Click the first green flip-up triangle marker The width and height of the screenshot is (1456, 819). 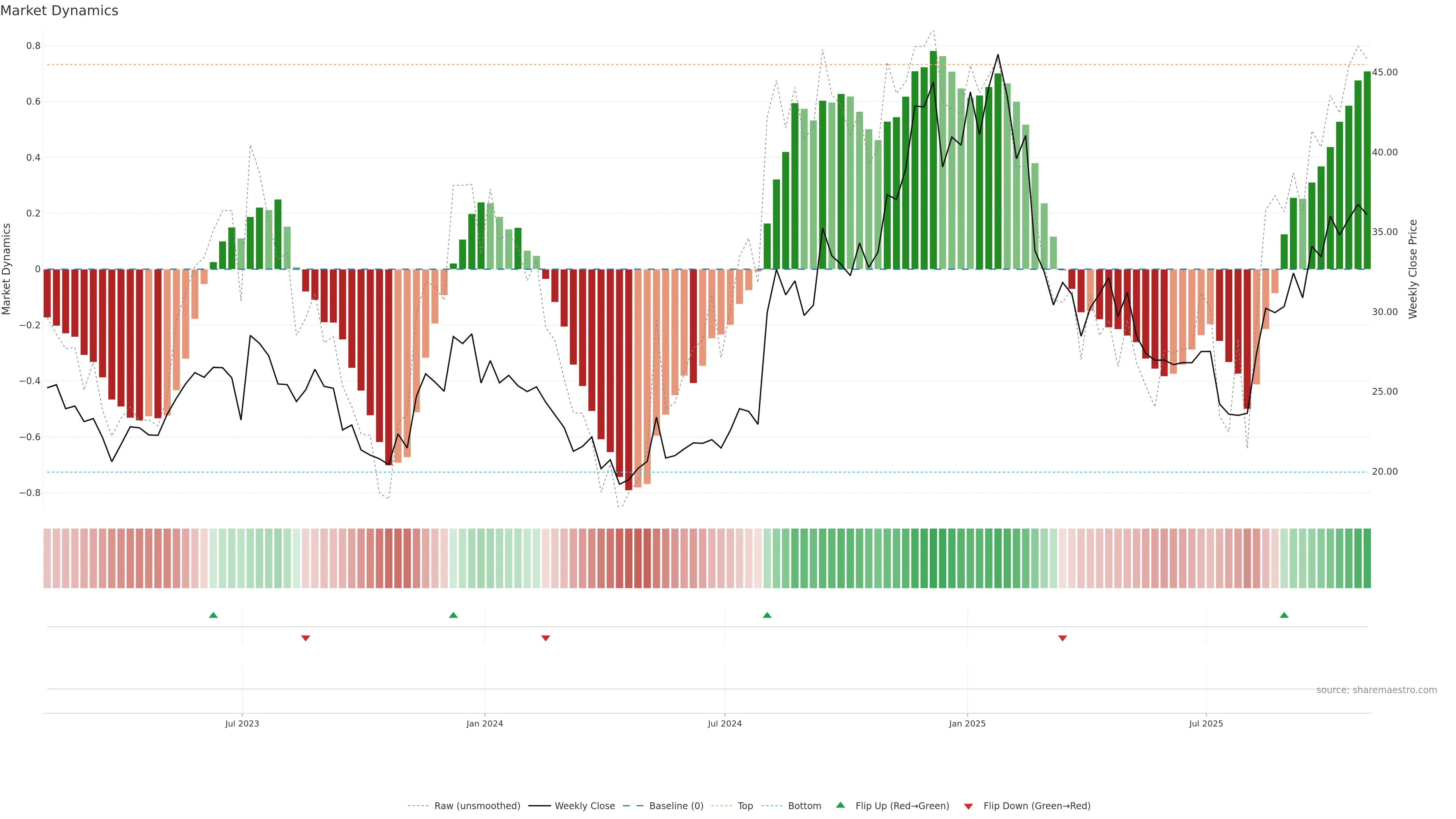pos(213,615)
